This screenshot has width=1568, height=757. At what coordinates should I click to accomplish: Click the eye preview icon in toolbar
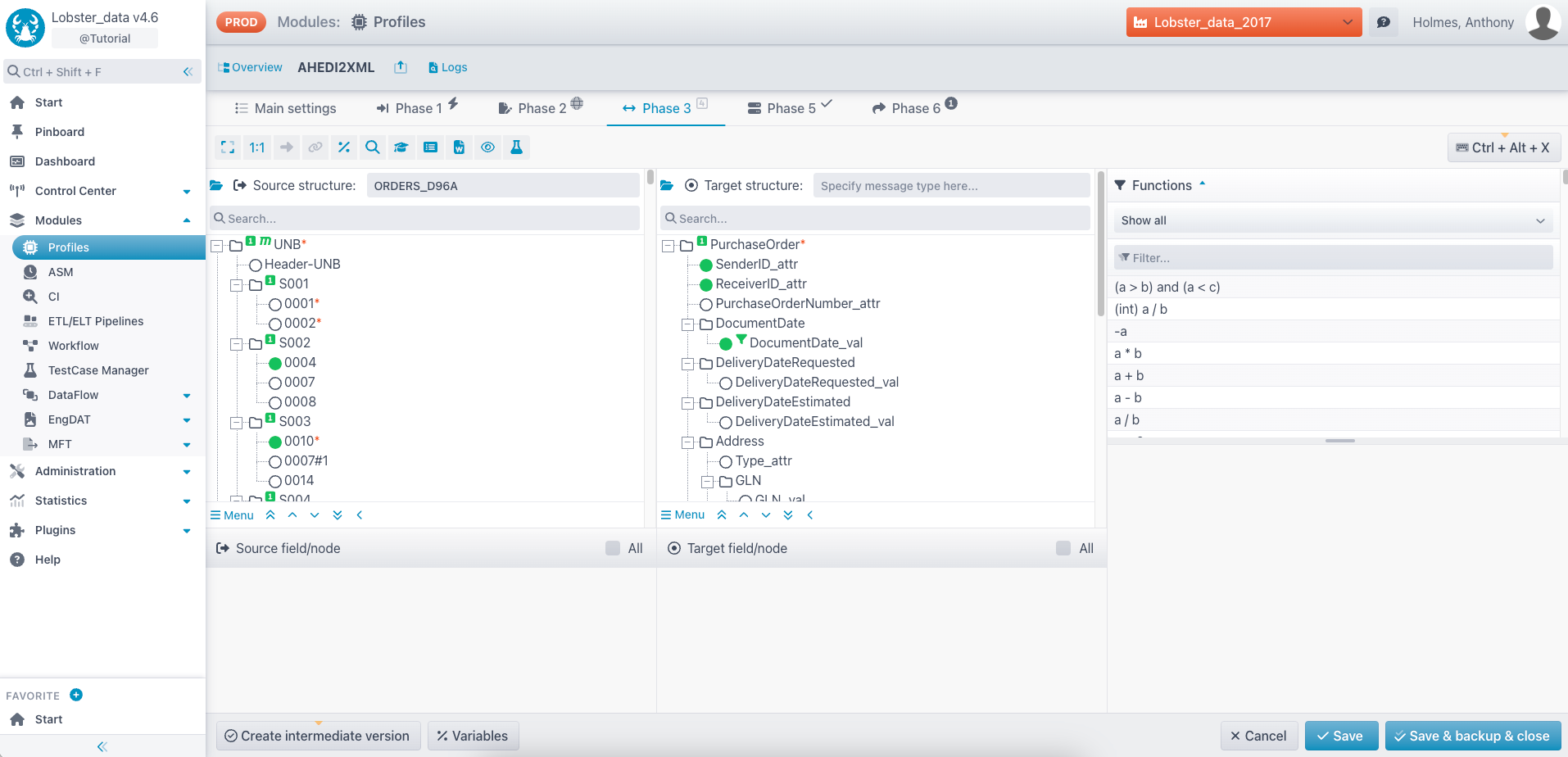[x=487, y=147]
